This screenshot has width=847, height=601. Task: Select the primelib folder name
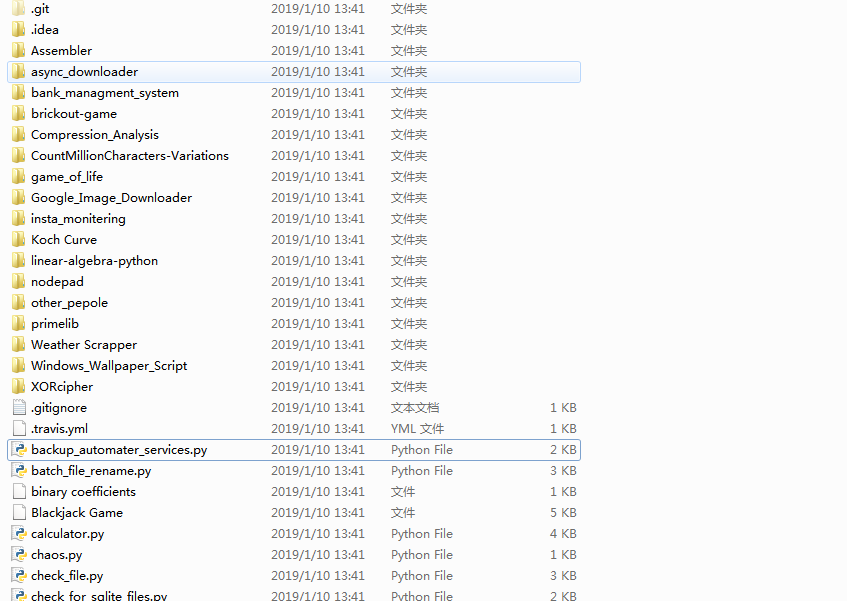(55, 324)
